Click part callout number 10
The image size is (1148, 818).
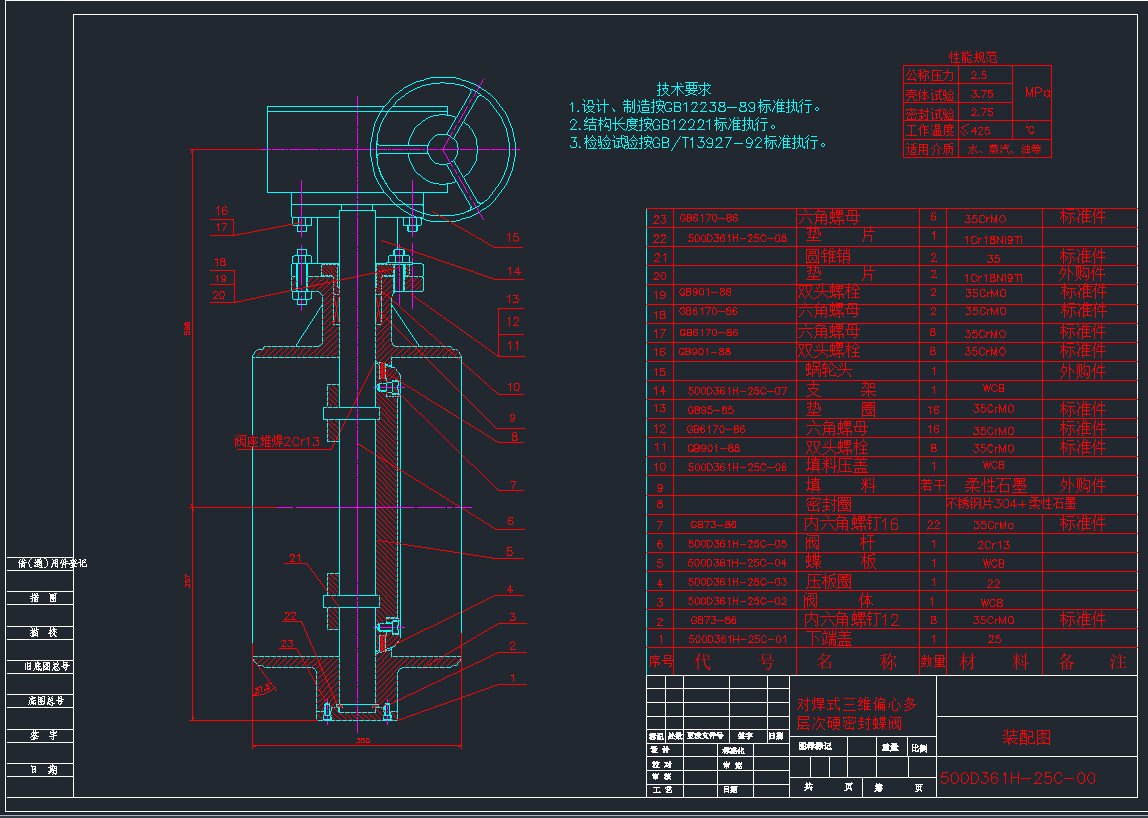click(513, 387)
